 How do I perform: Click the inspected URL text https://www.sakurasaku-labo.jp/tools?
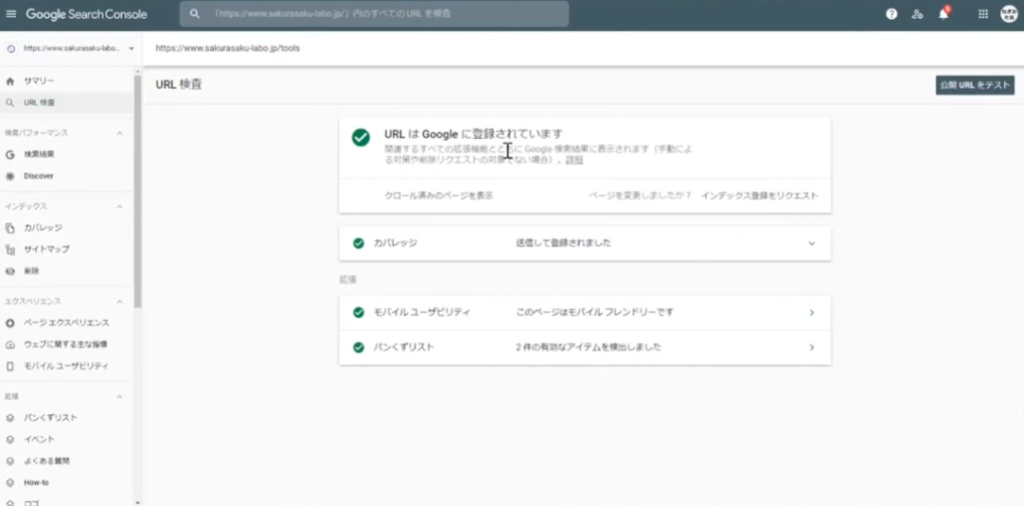[228, 48]
